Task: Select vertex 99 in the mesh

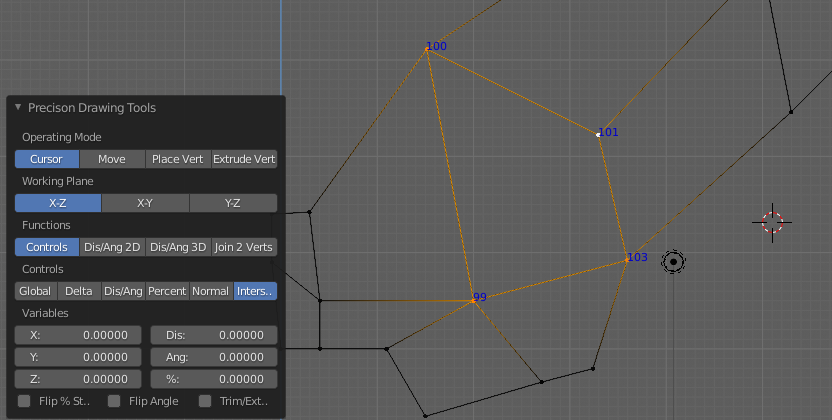Action: [473, 300]
